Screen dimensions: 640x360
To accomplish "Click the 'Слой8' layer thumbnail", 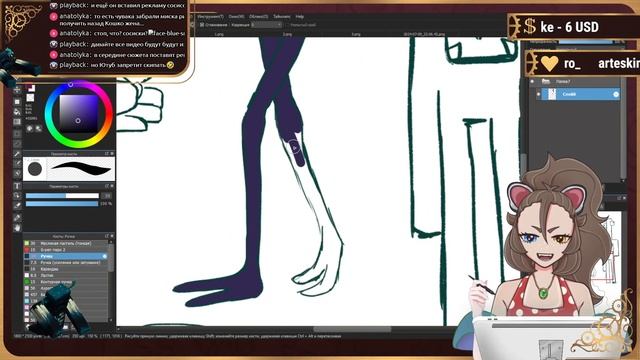I will point(552,94).
